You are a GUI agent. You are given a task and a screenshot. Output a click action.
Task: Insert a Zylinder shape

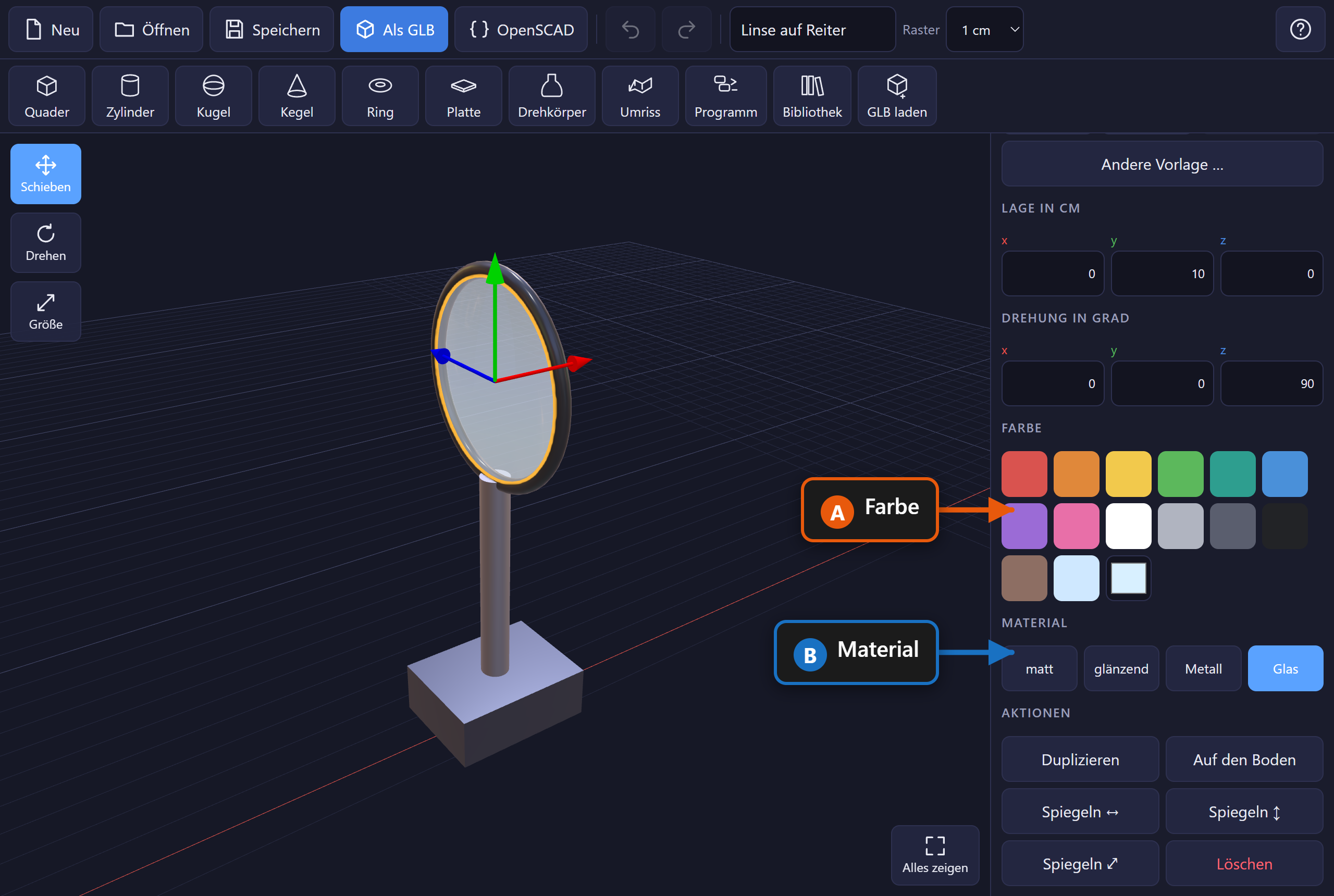click(x=130, y=96)
